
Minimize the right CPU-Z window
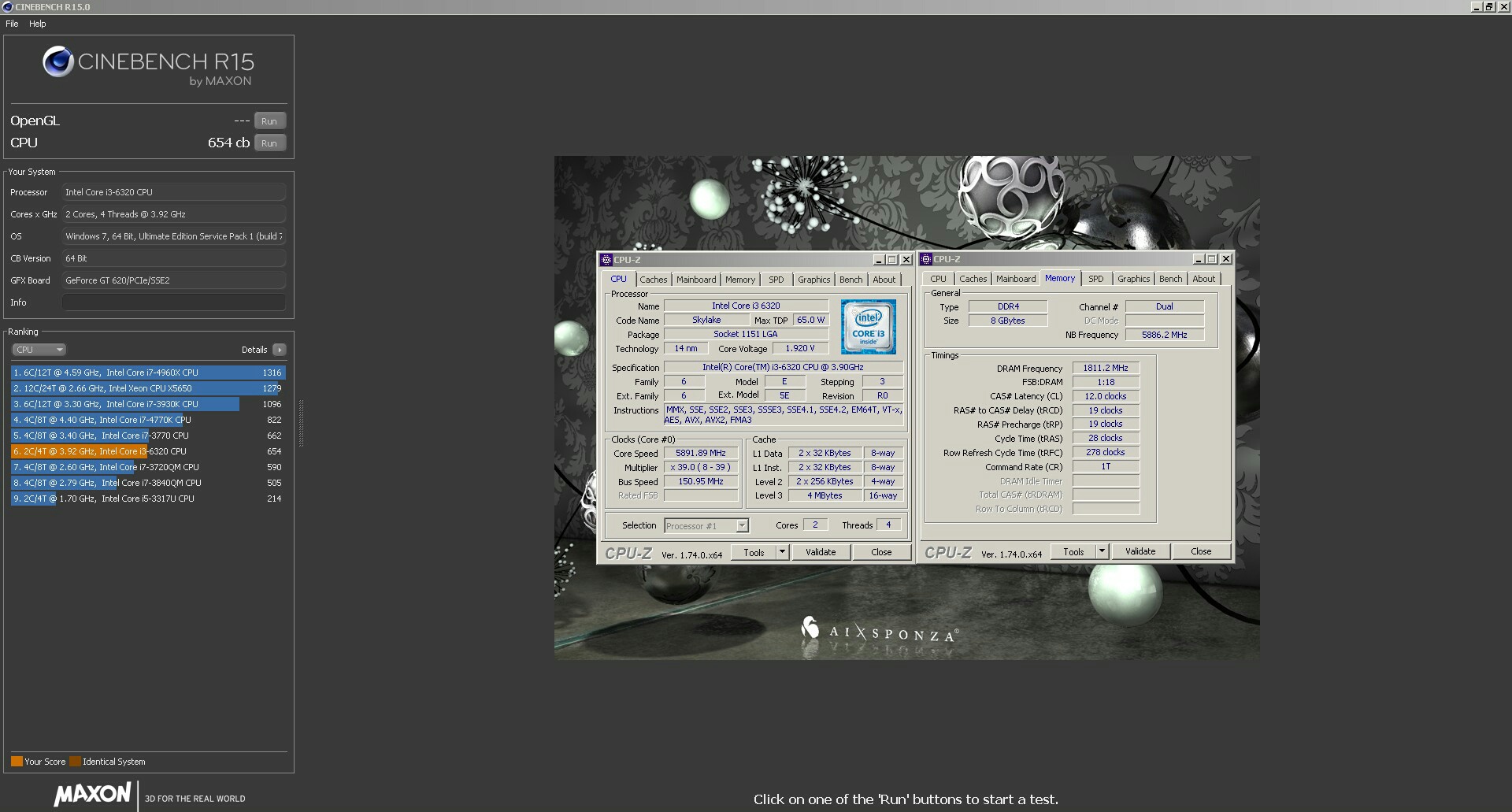coord(1199,259)
